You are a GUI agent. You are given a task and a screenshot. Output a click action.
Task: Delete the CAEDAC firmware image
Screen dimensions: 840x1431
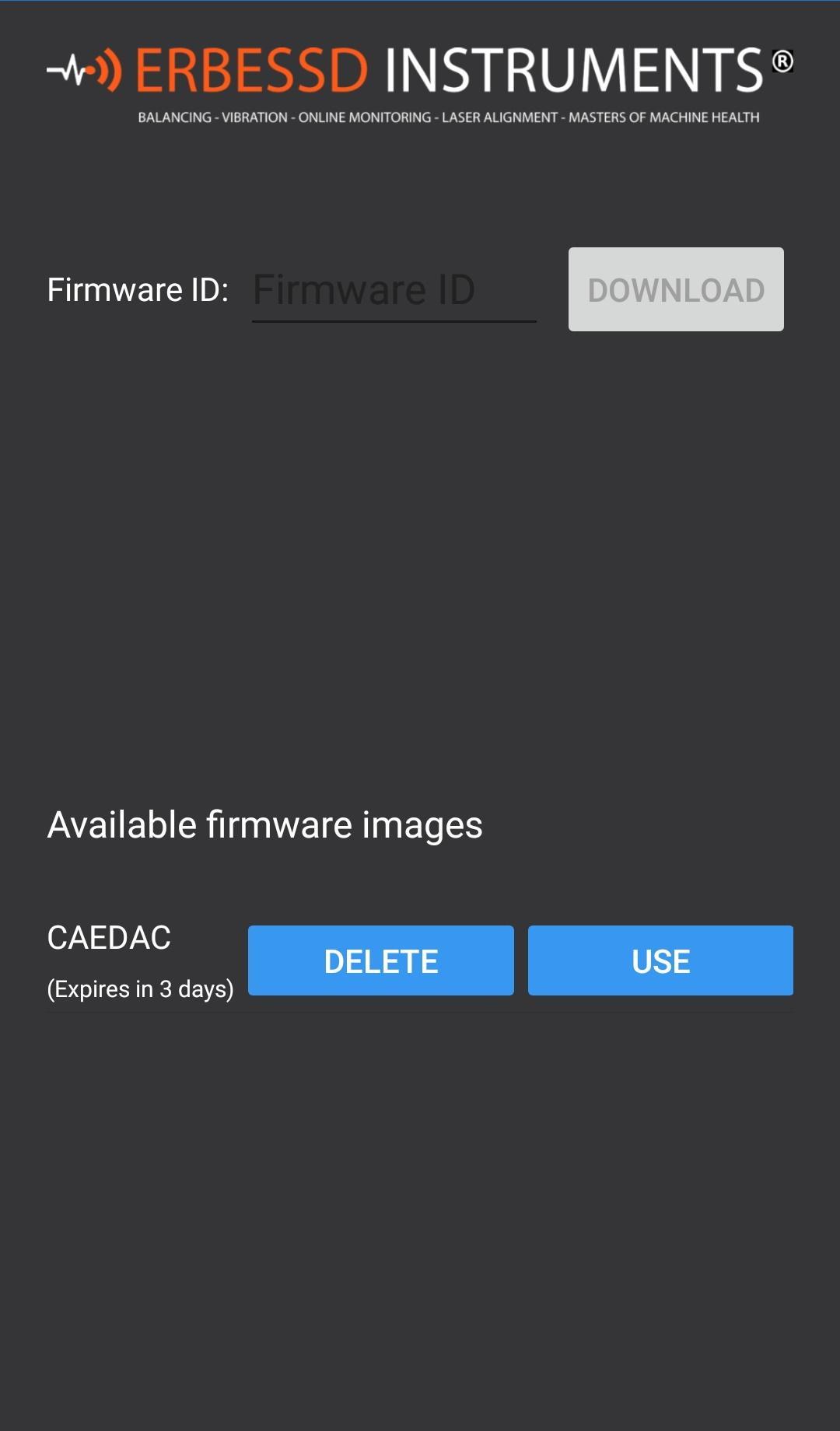[x=381, y=960]
